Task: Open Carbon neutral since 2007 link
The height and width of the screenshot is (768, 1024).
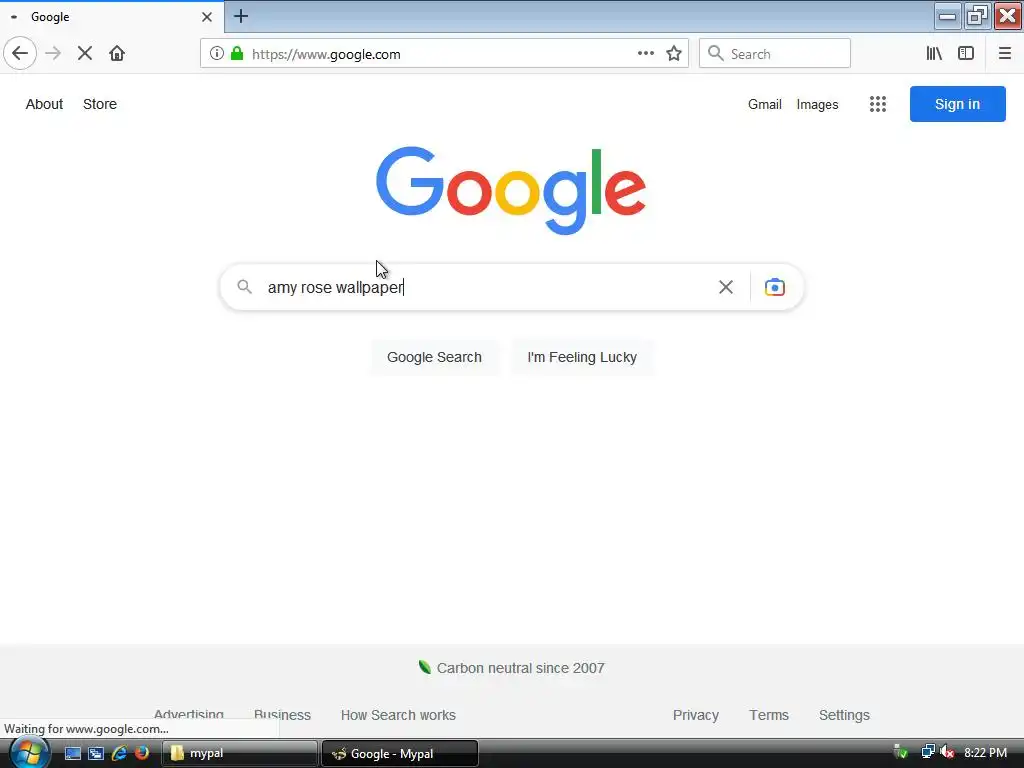Action: (x=512, y=668)
